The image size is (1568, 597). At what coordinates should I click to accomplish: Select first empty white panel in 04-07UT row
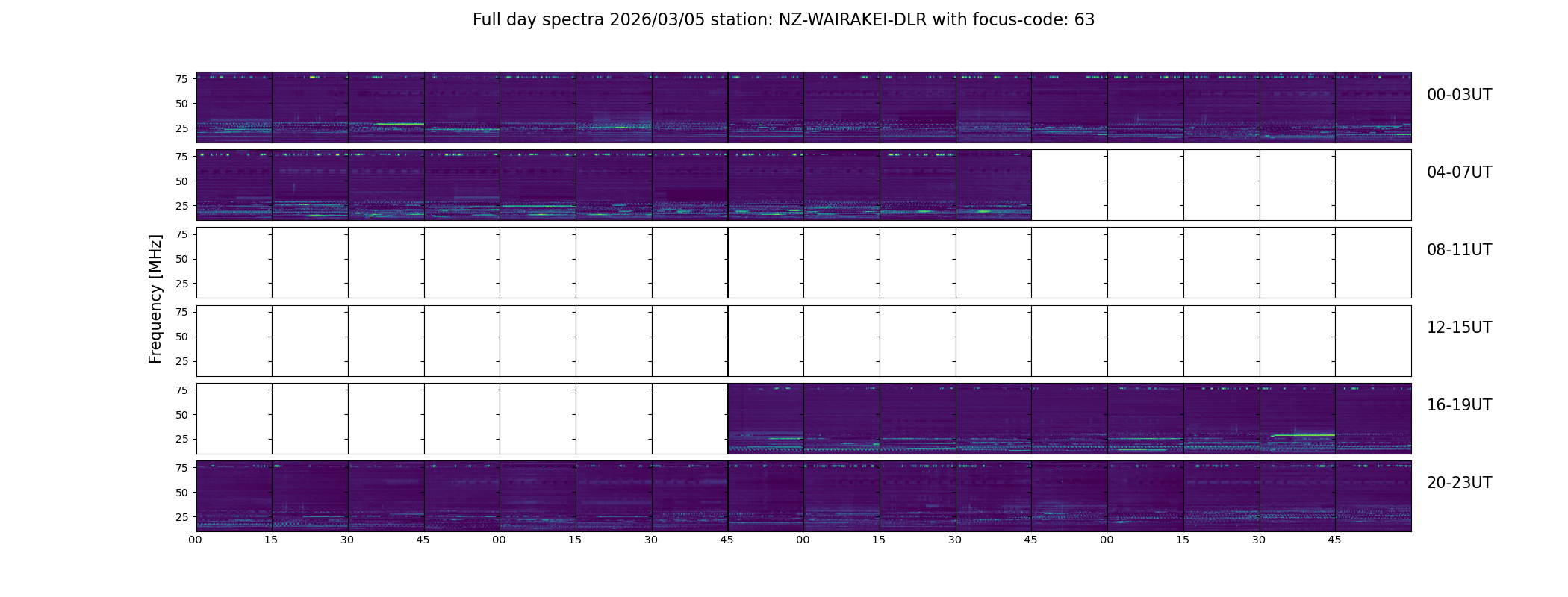coord(1069,185)
